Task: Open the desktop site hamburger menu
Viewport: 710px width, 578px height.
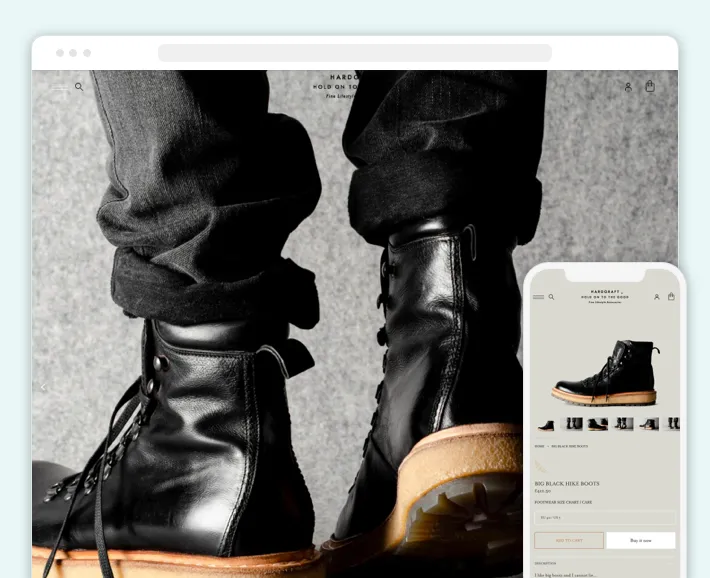Action: [60, 87]
